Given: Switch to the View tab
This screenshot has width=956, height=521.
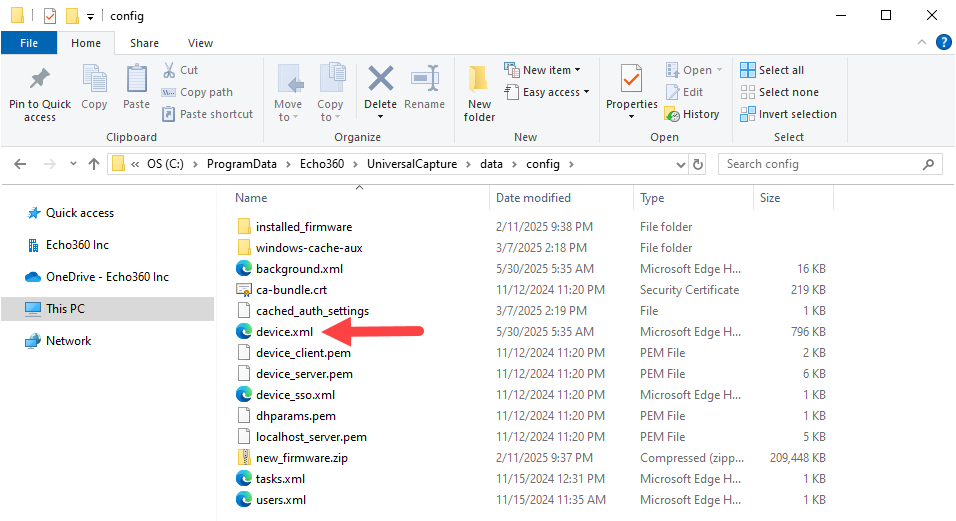Looking at the screenshot, I should point(201,43).
